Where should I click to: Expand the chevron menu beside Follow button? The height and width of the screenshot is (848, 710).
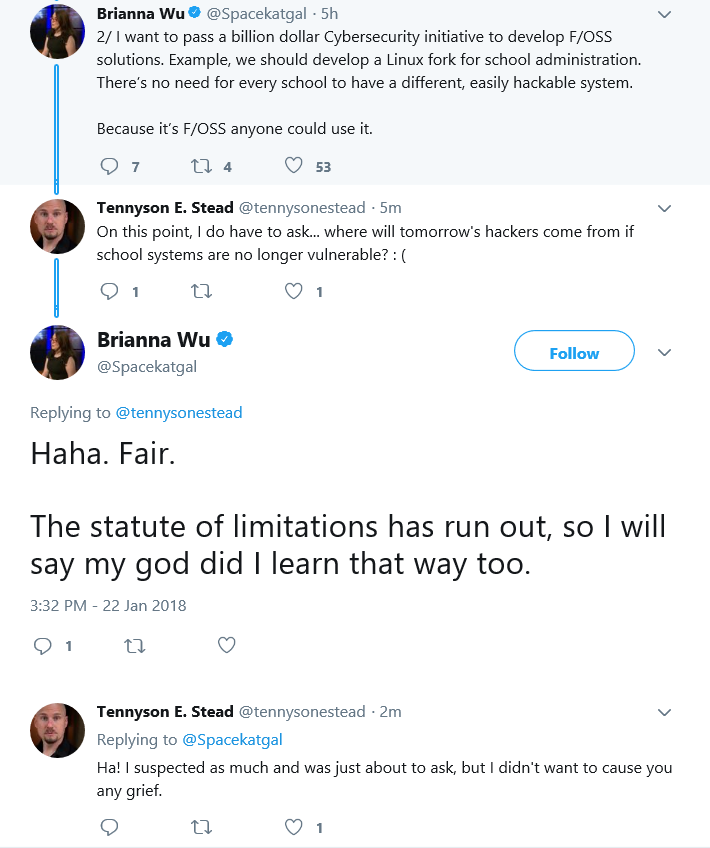664,353
